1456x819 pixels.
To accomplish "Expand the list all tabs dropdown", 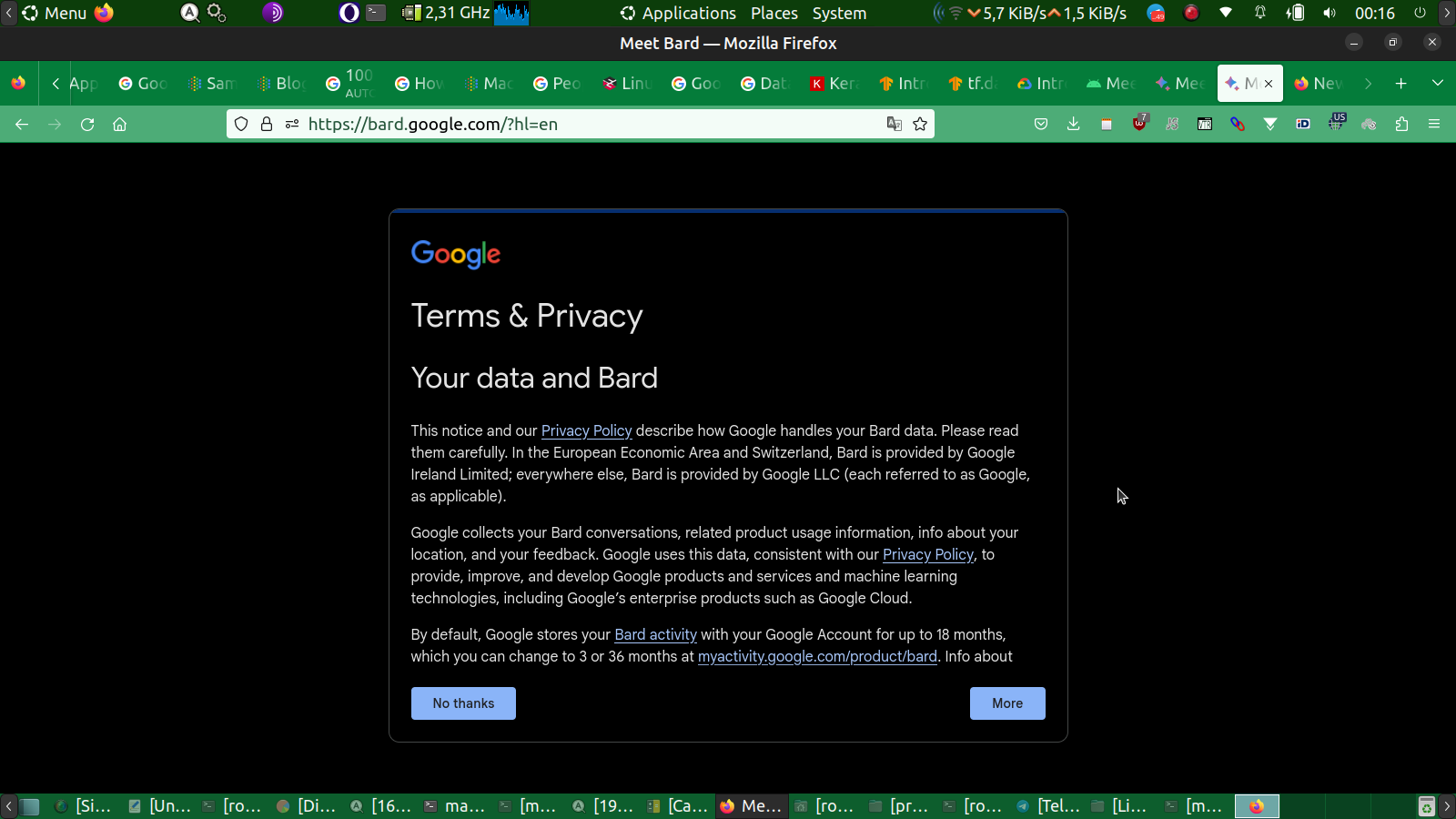I will [x=1438, y=84].
